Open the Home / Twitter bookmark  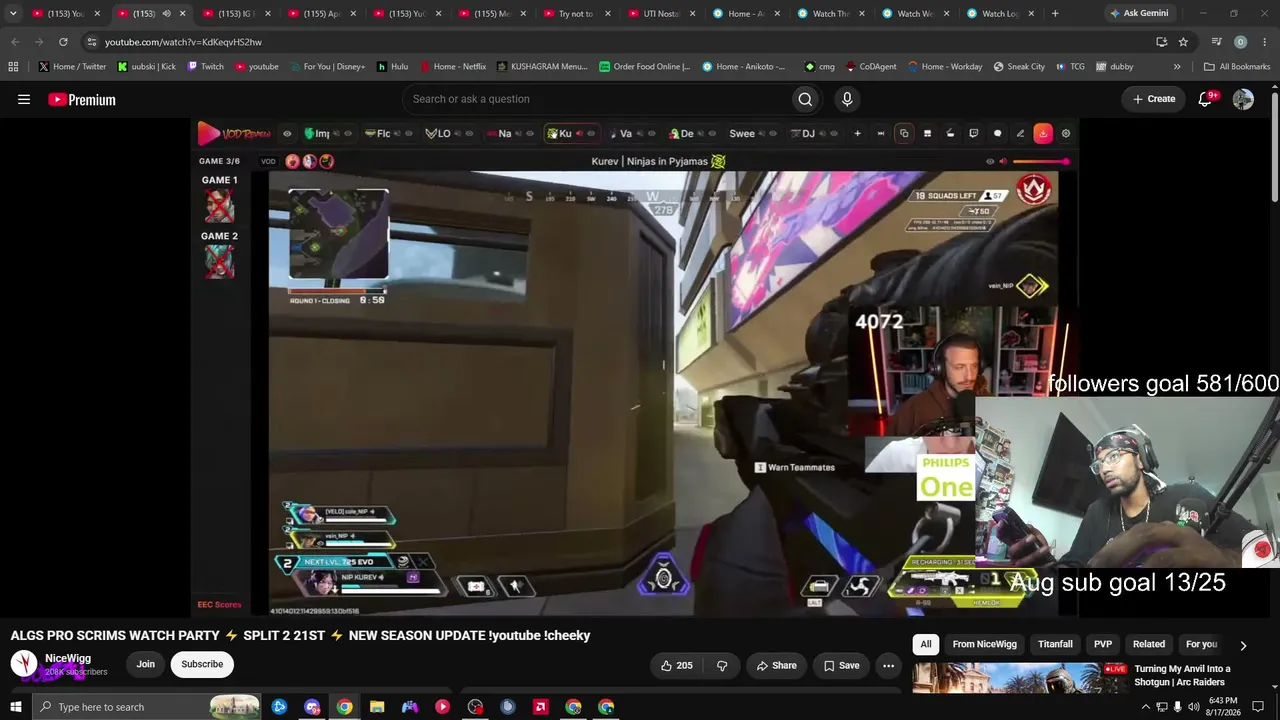pyautogui.click(x=72, y=67)
